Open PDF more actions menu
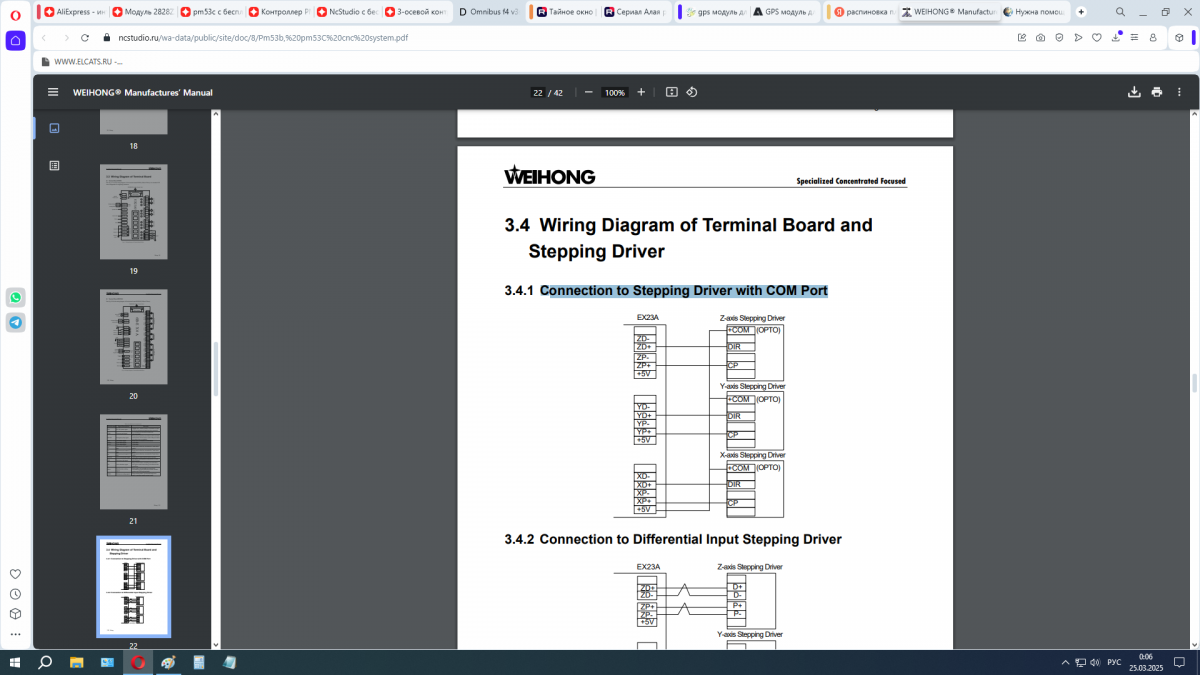 (1180, 92)
